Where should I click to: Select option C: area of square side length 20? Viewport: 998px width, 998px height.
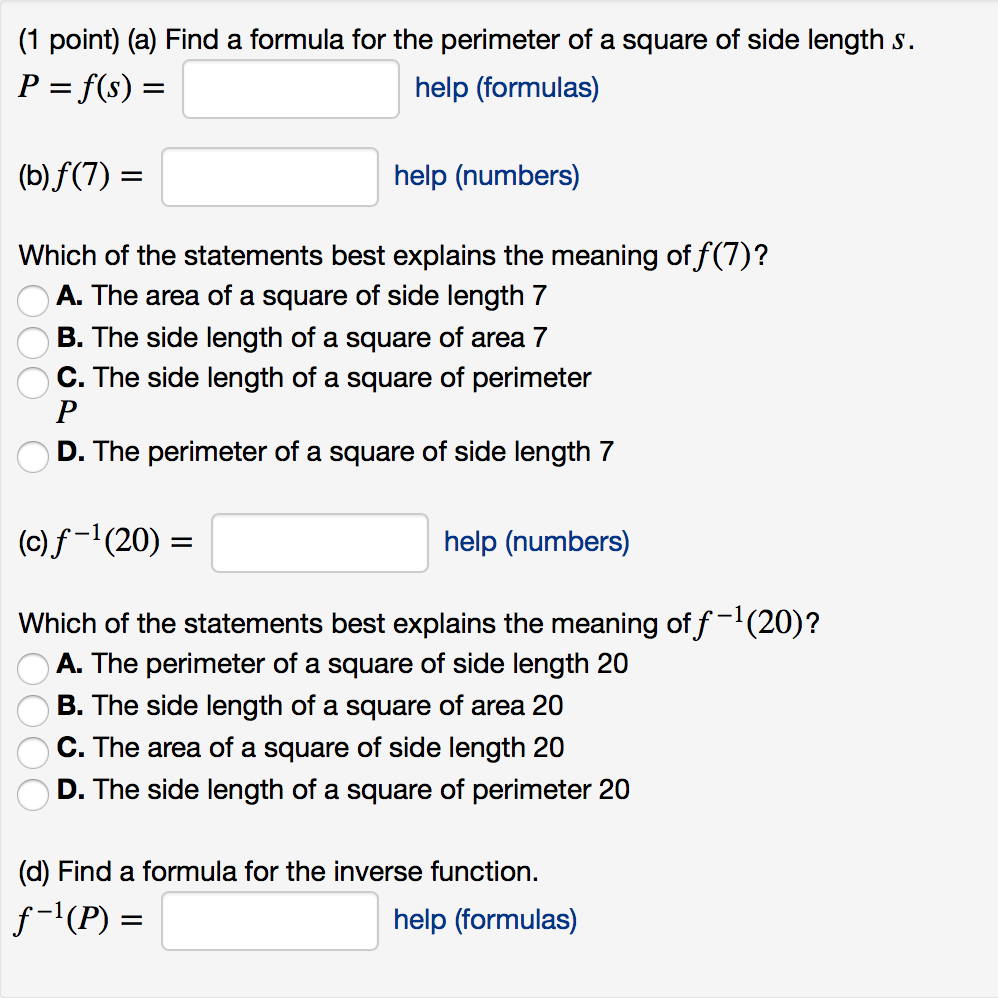coord(32,753)
